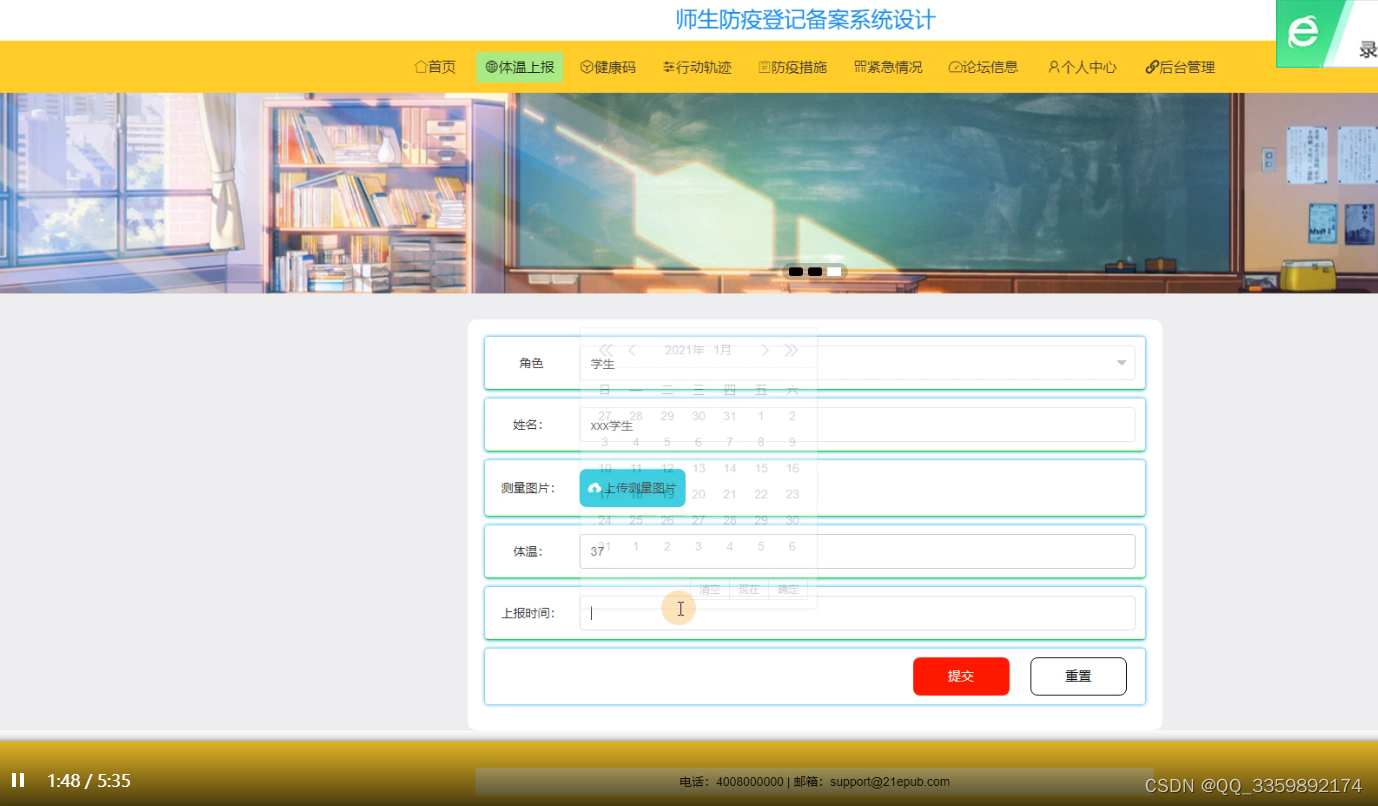Click the 姓名 name input field
Image resolution: width=1378 pixels, height=806 pixels.
(857, 425)
